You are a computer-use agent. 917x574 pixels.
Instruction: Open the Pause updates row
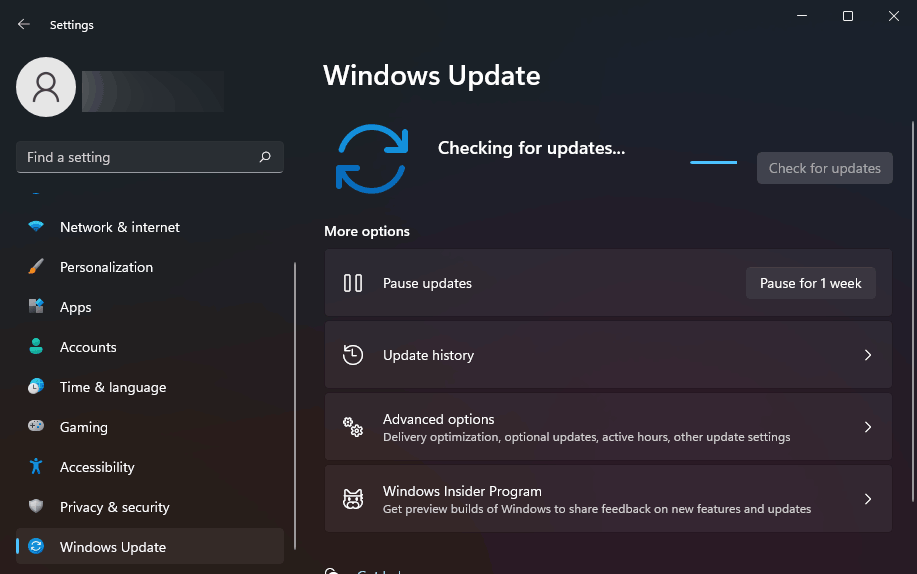[x=608, y=283]
